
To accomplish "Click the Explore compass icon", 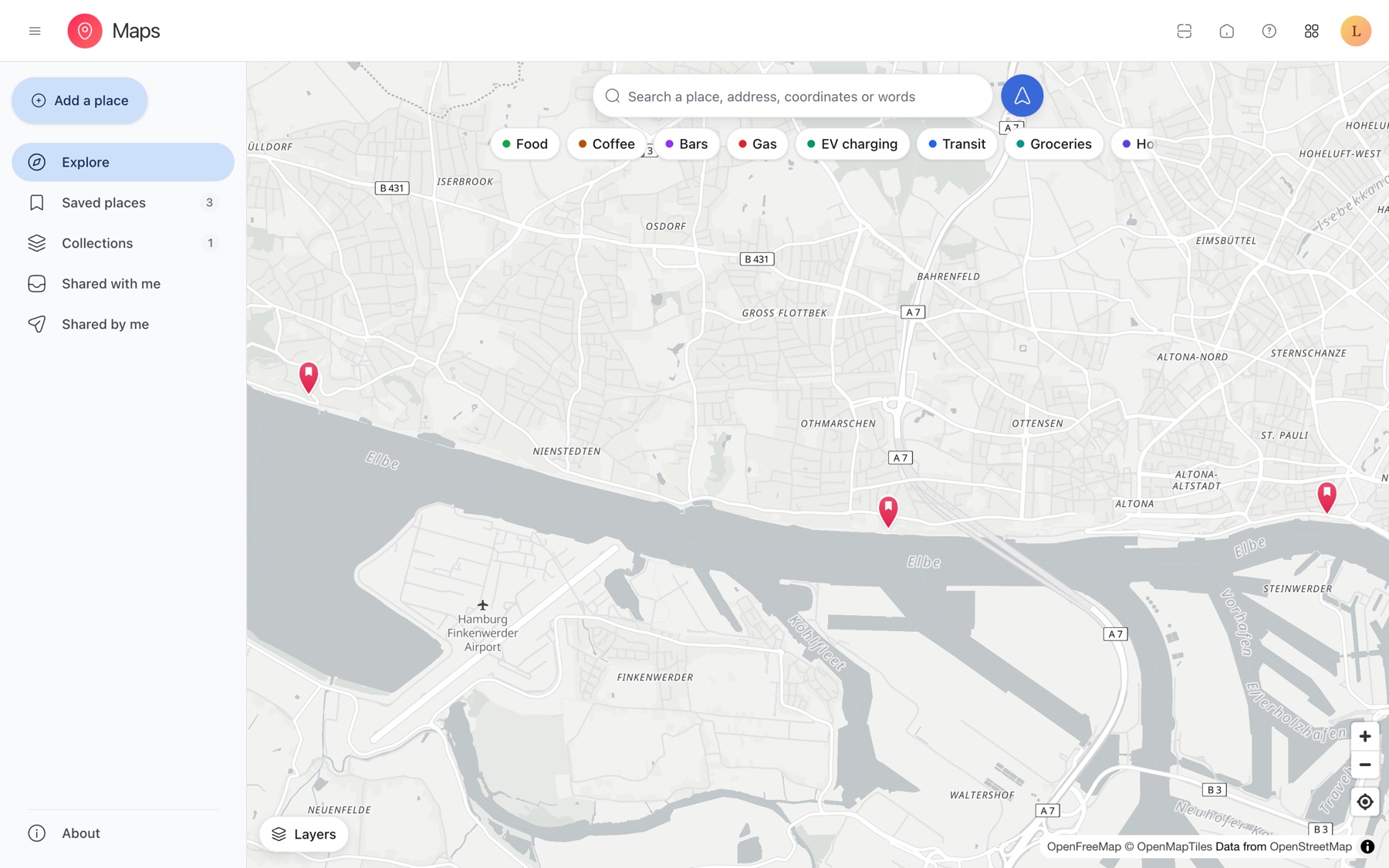I will click(37, 162).
